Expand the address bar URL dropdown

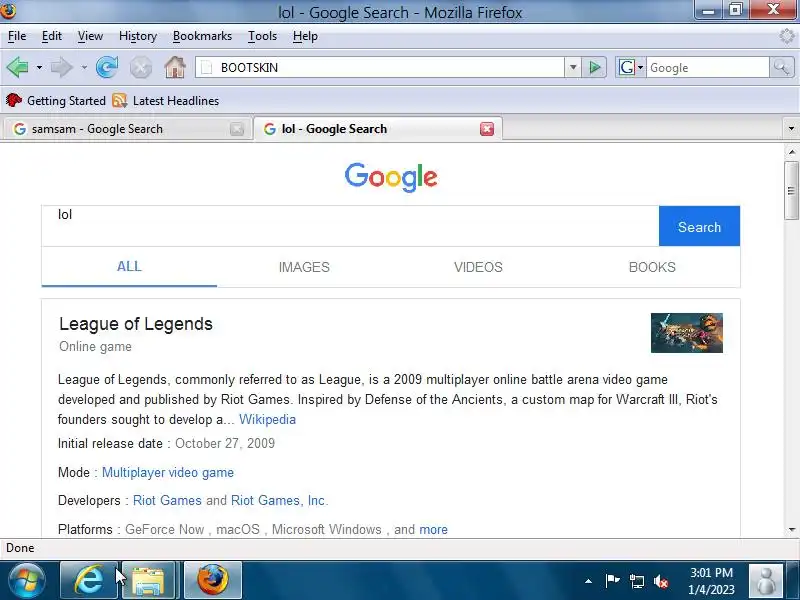coord(573,67)
